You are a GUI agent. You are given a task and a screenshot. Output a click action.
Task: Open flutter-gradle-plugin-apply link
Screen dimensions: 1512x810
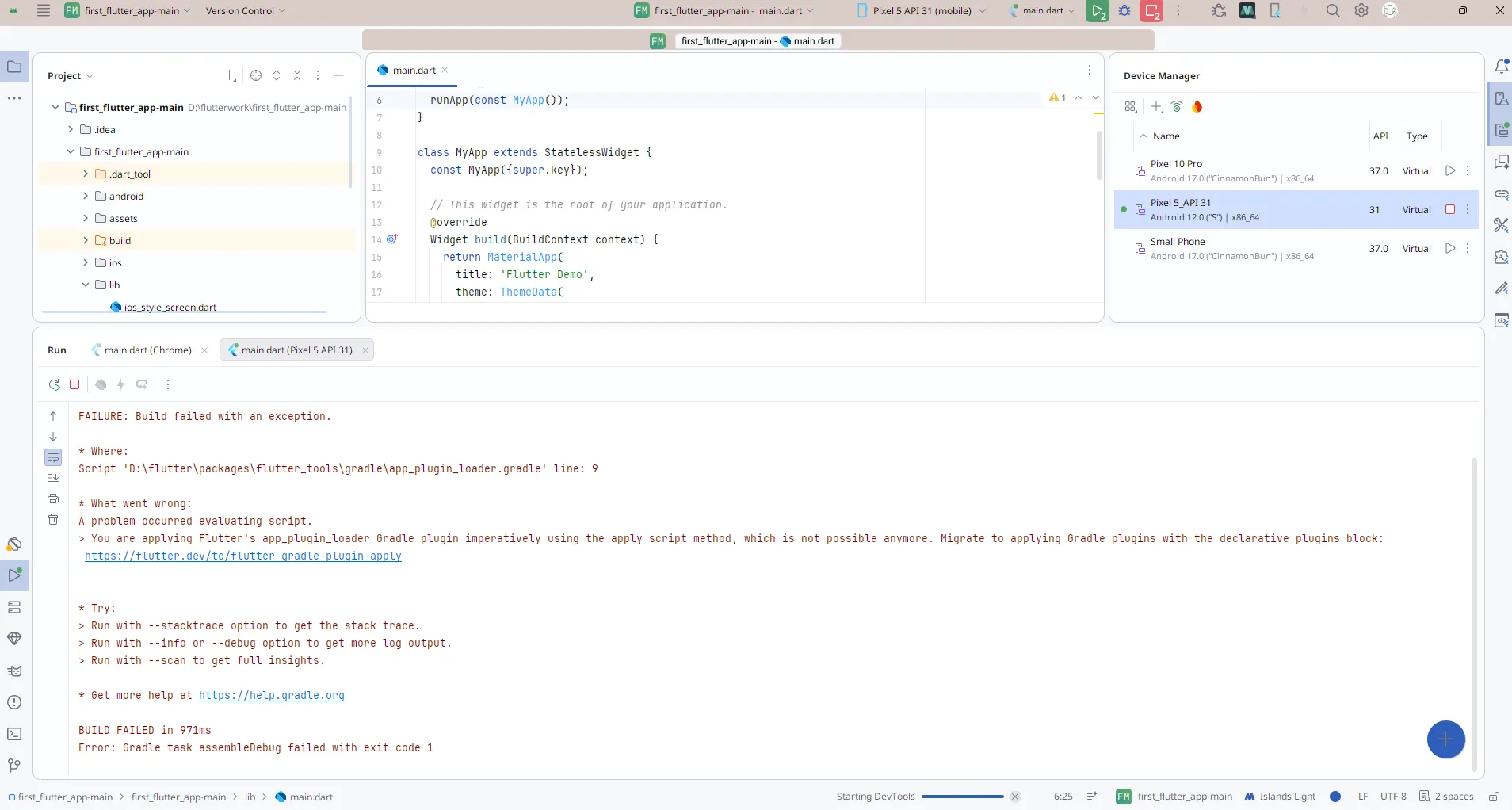pos(243,556)
